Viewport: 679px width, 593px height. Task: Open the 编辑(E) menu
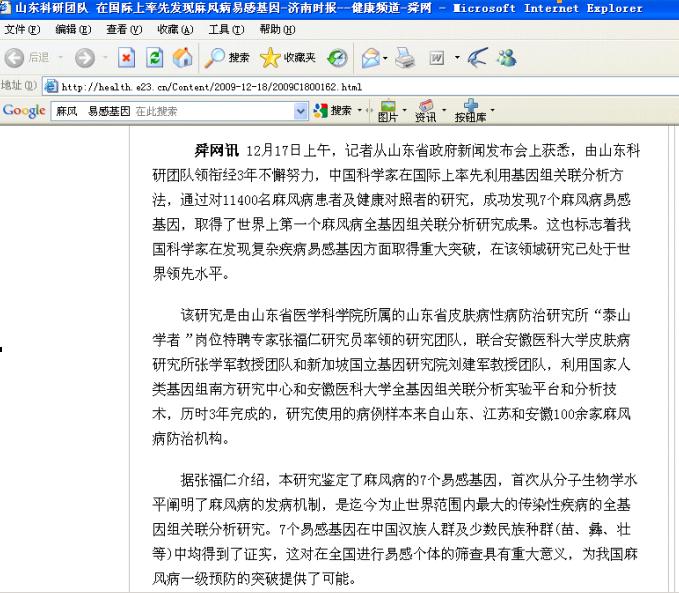coord(73,29)
